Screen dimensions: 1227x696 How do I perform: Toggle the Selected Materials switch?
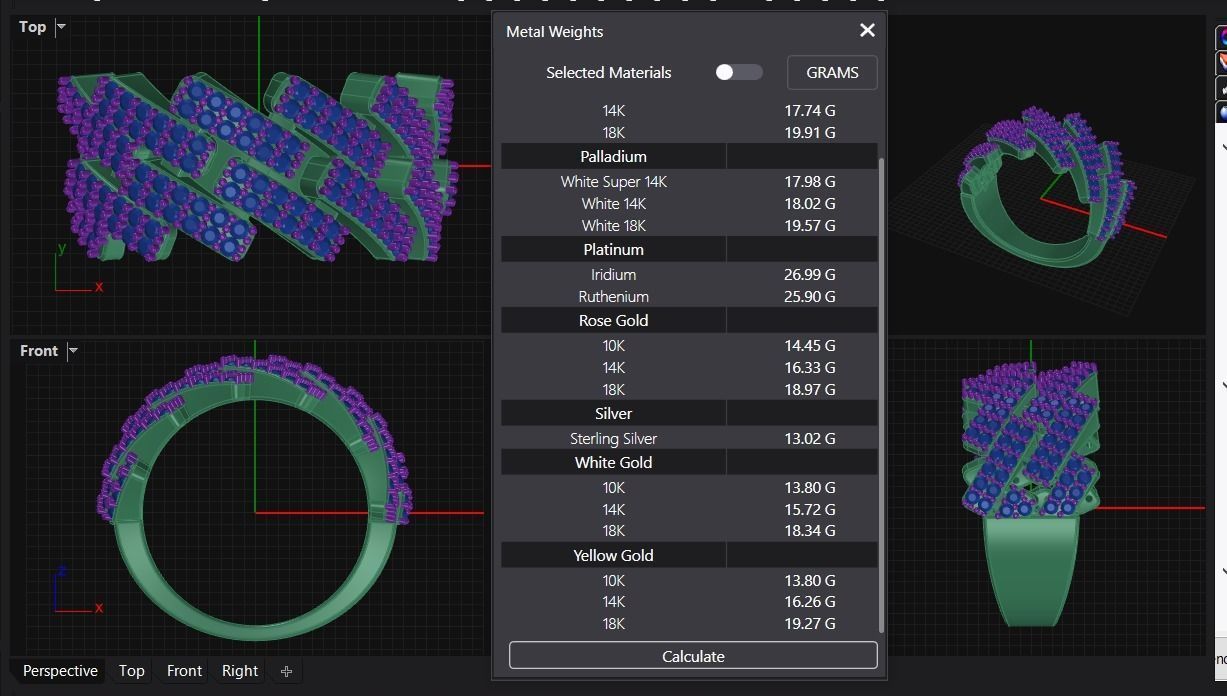[x=739, y=72]
